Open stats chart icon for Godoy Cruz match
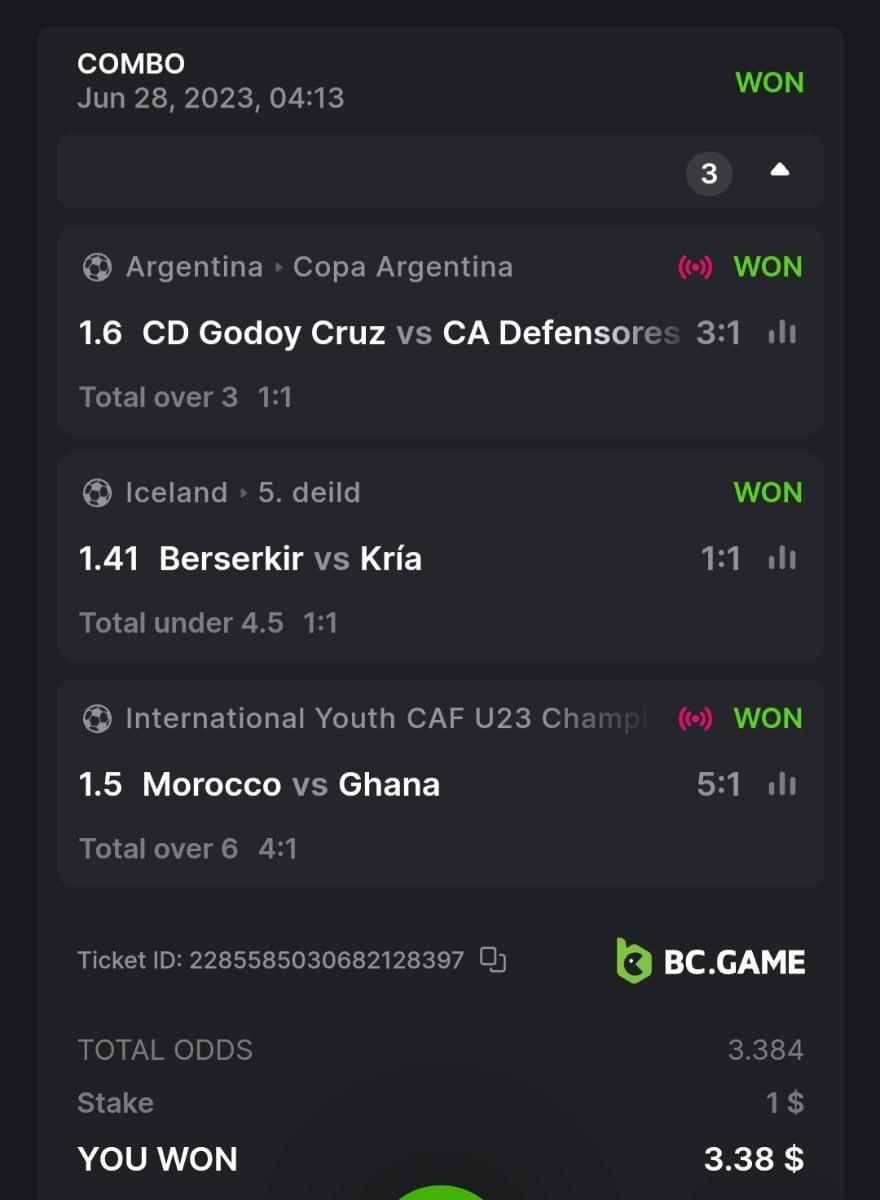Viewport: 880px width, 1200px height. coord(782,333)
